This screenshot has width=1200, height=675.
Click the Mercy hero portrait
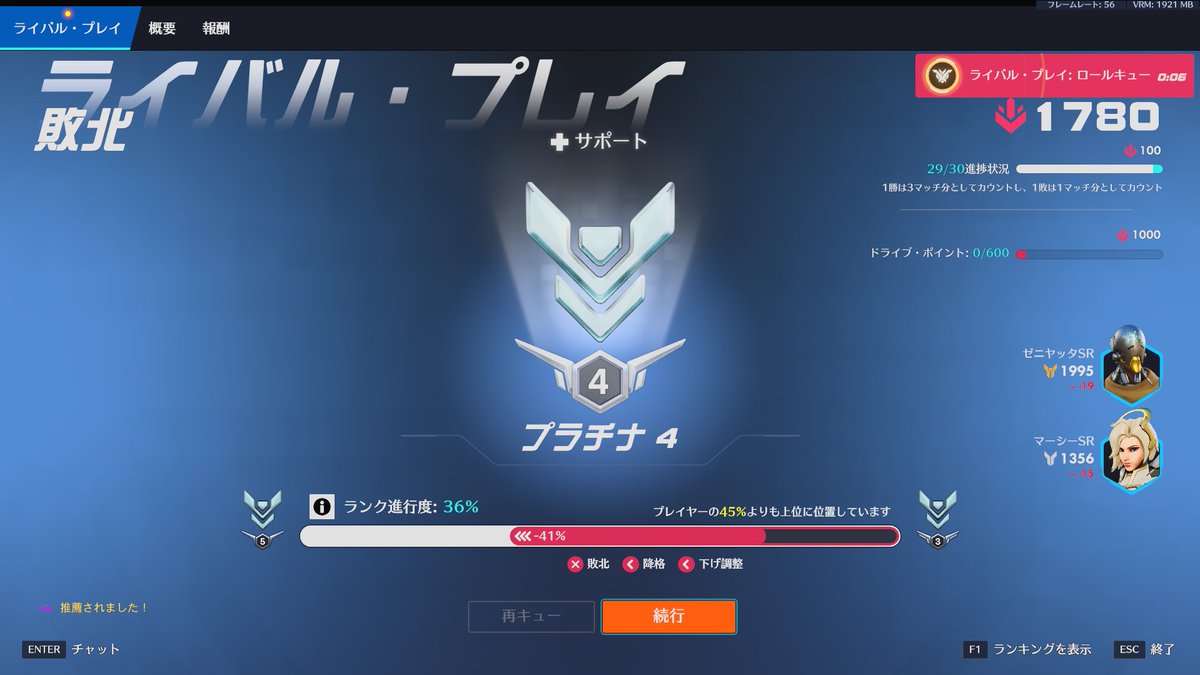coord(1134,452)
